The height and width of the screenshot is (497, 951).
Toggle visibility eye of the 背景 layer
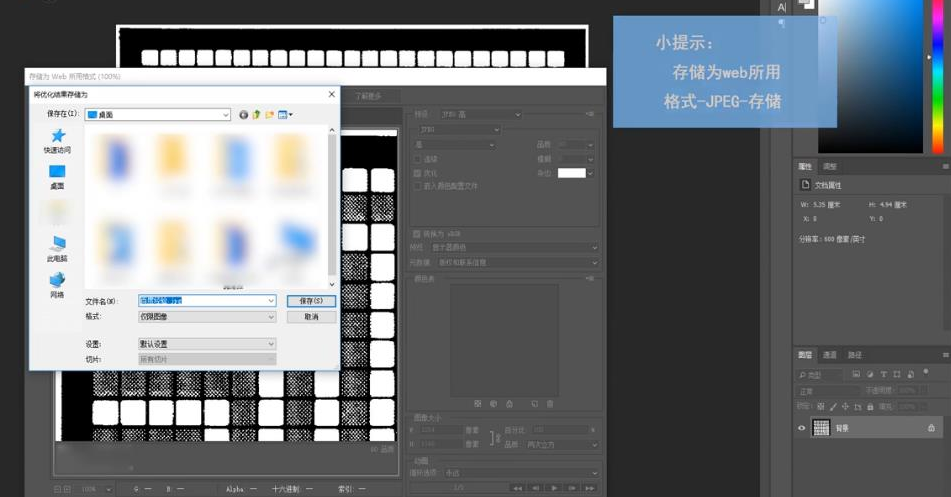(x=802, y=428)
